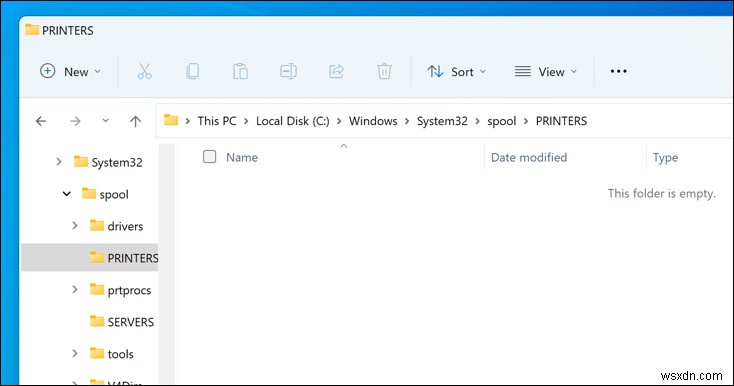Select System32 folder in navigation pane
This screenshot has height=386, width=734.
[108, 162]
